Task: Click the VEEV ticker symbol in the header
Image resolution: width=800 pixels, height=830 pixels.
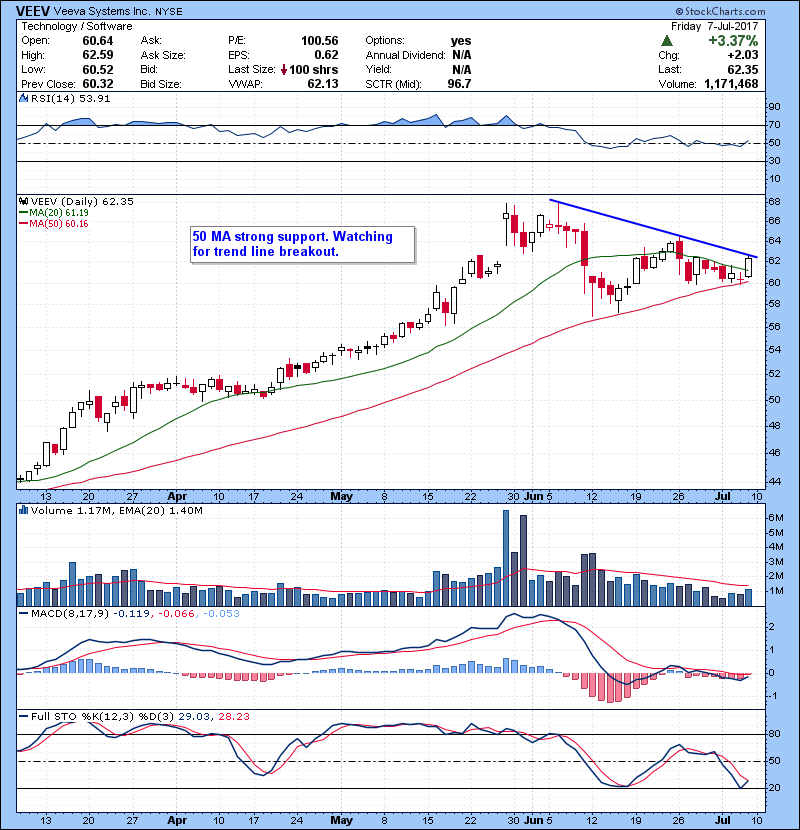Action: (x=33, y=11)
